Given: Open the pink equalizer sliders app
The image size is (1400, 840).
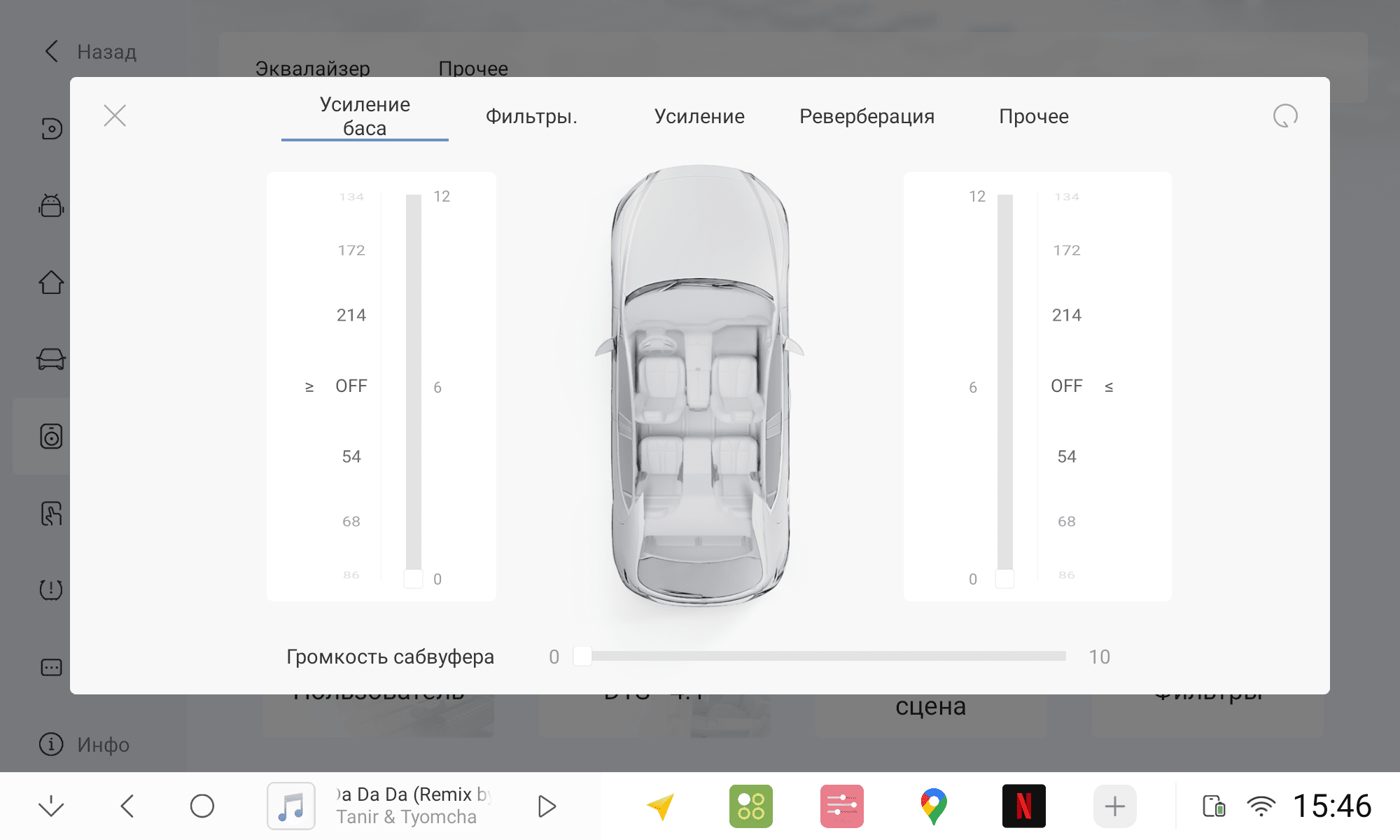Looking at the screenshot, I should (842, 806).
